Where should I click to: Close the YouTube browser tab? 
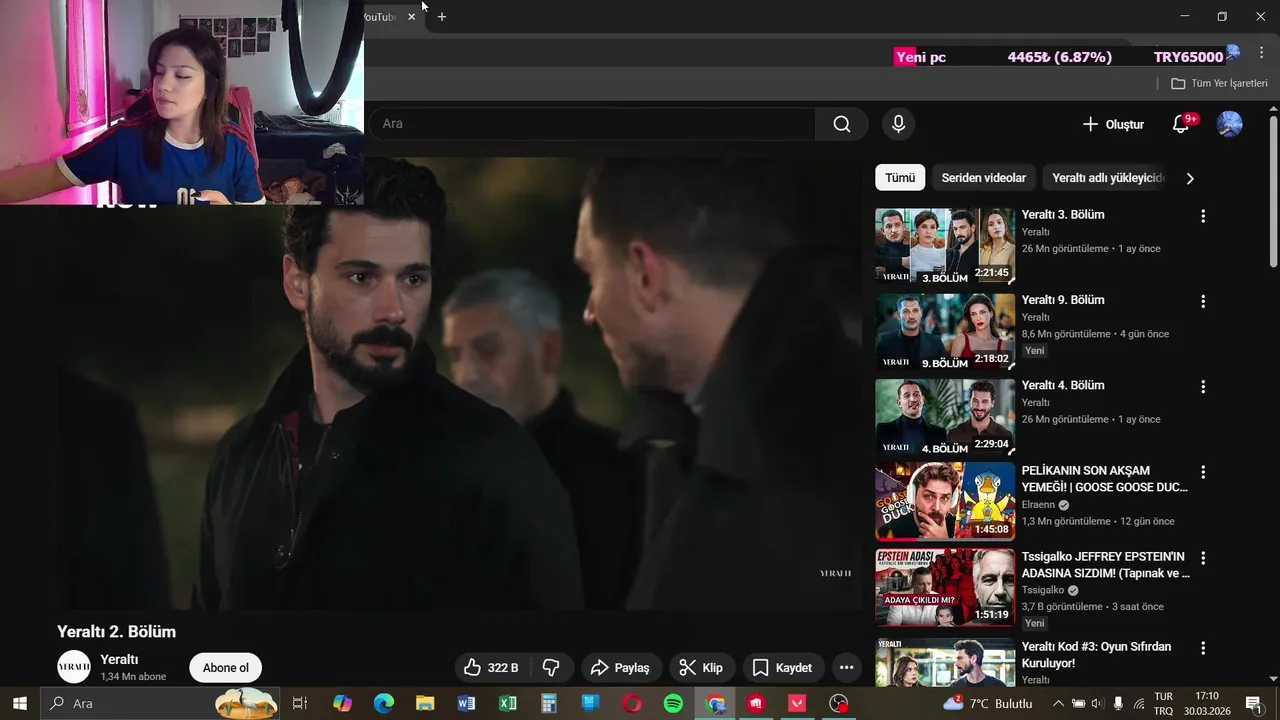pos(411,17)
